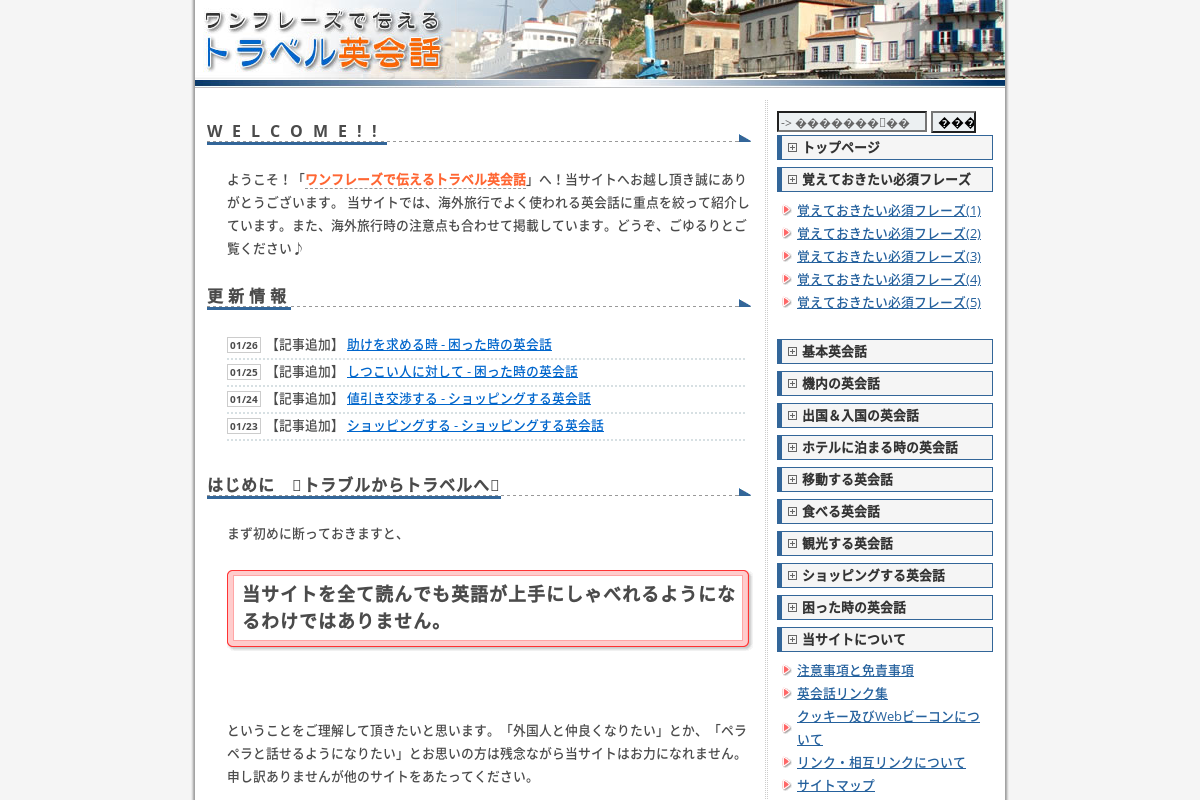The image size is (1200, 800).
Task: Open article ショッピングする - ショッピングする英会話
Action: 475,425
